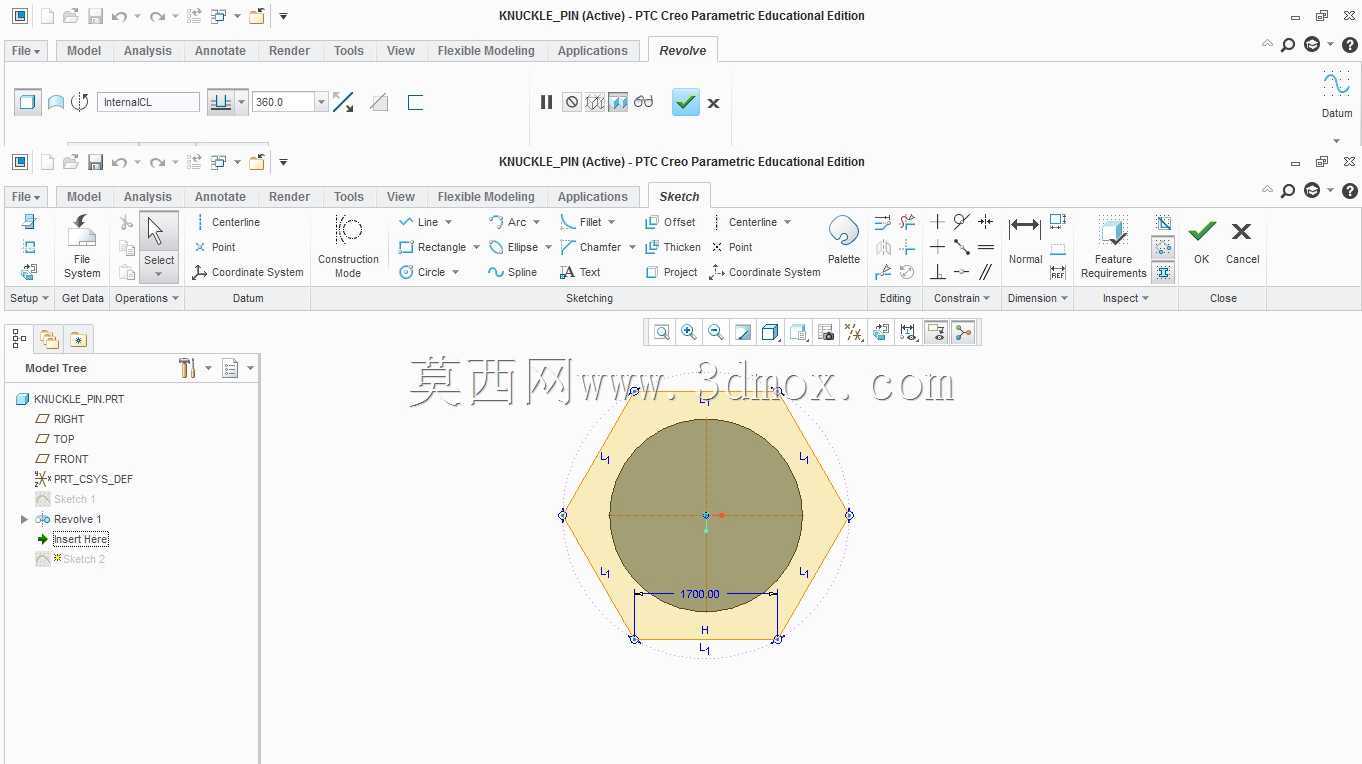Open the Setup group dropdown

[x=29, y=298]
